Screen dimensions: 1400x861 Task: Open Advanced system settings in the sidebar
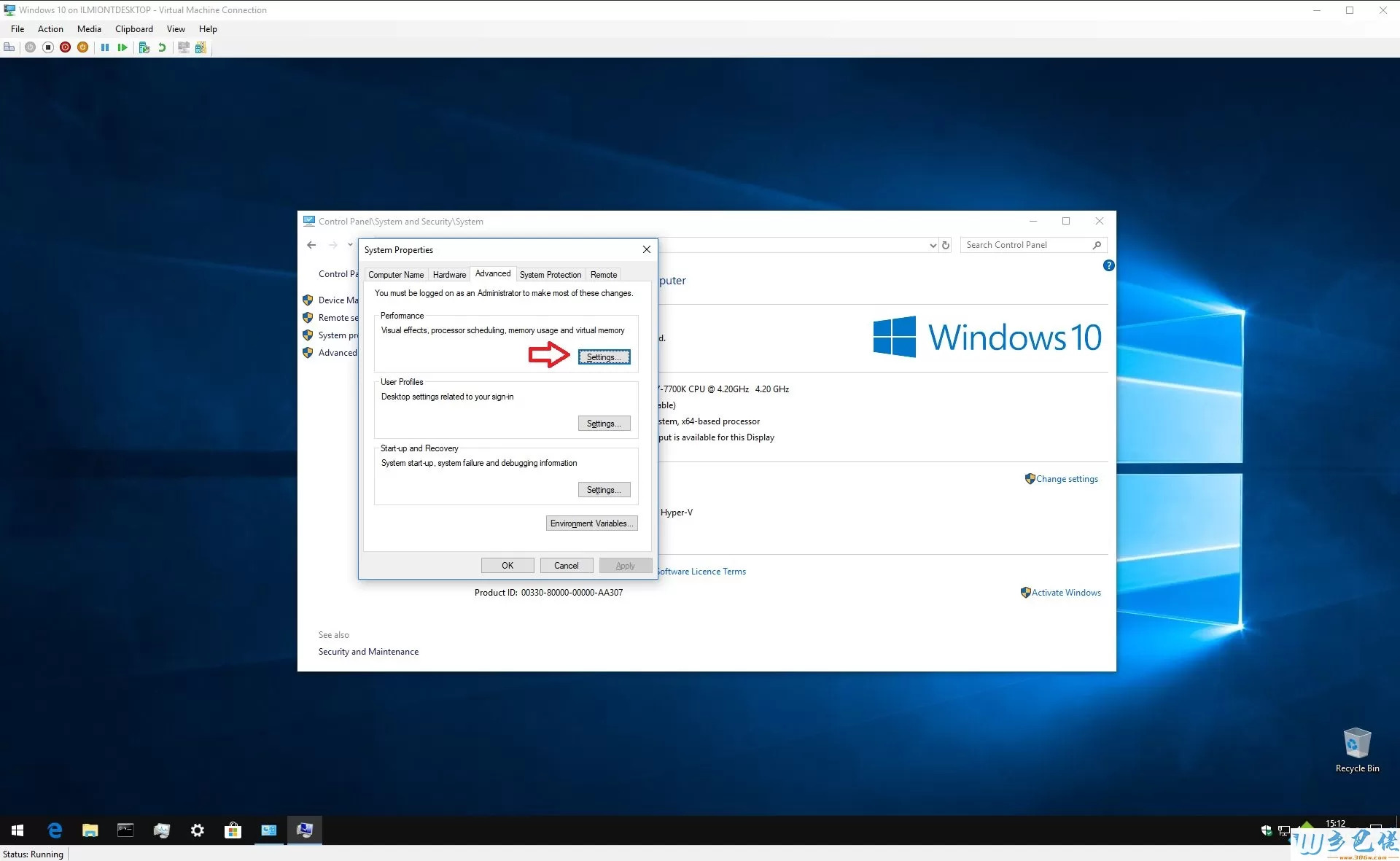(338, 353)
